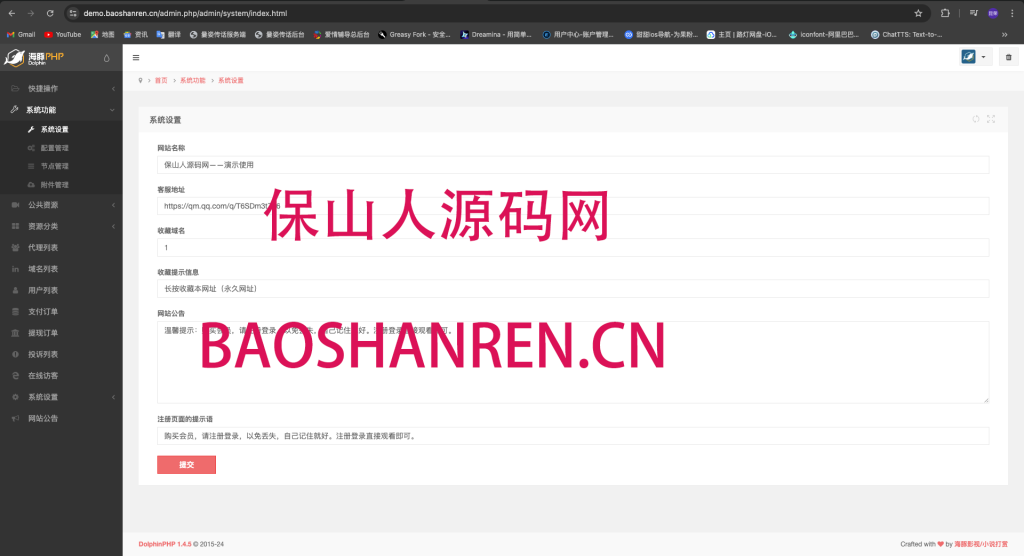Open the 首页 breadcrumb link

tap(161, 80)
